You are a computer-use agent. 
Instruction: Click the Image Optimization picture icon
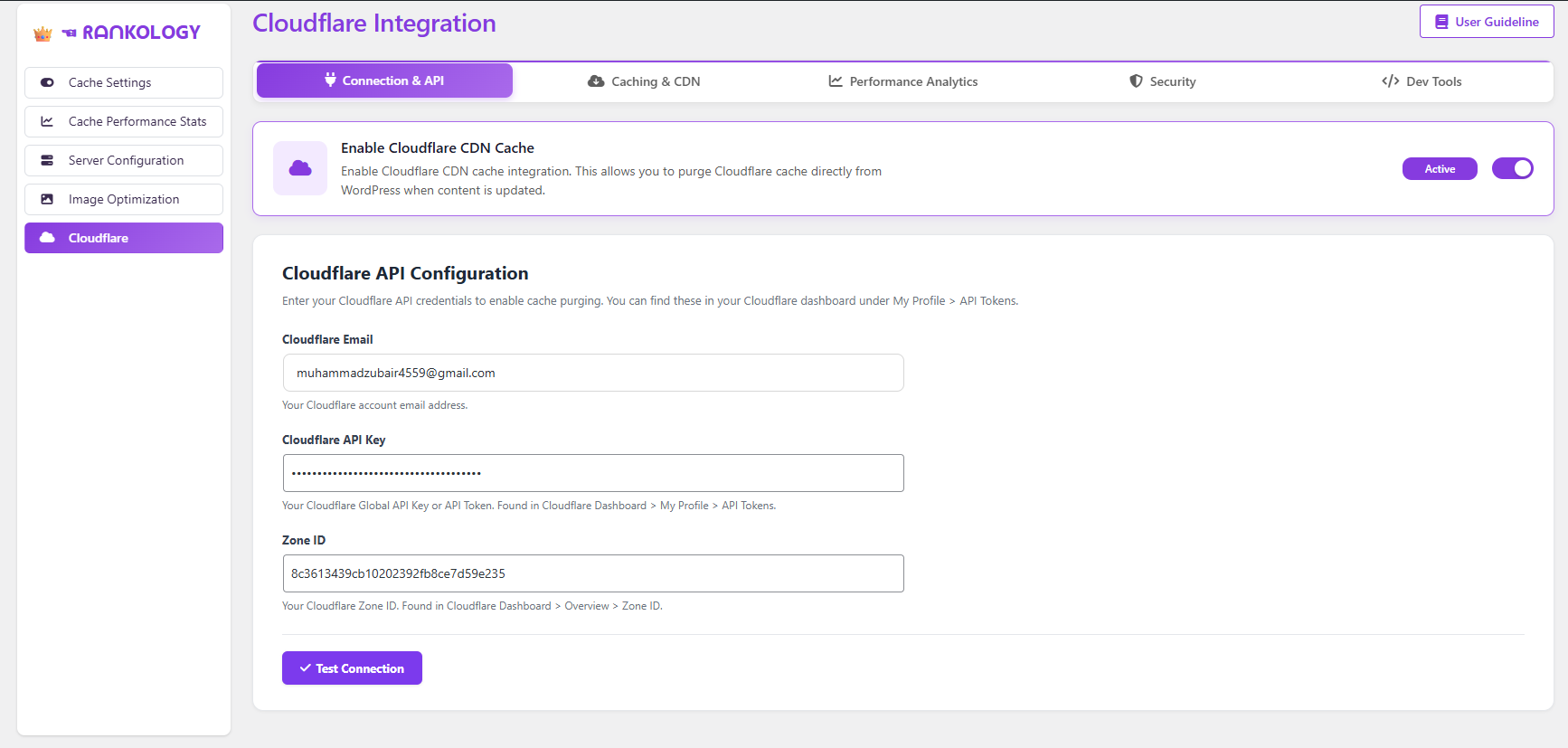point(47,199)
